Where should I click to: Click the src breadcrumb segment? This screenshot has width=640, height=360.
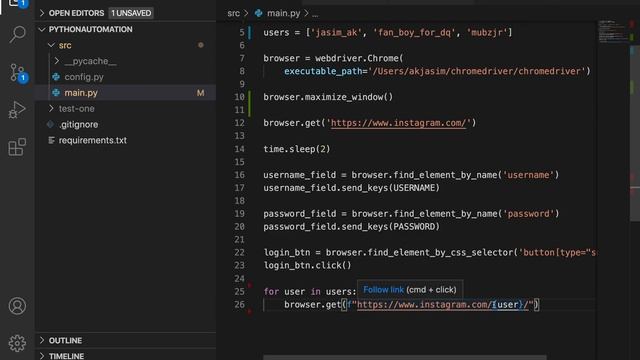tap(233, 13)
